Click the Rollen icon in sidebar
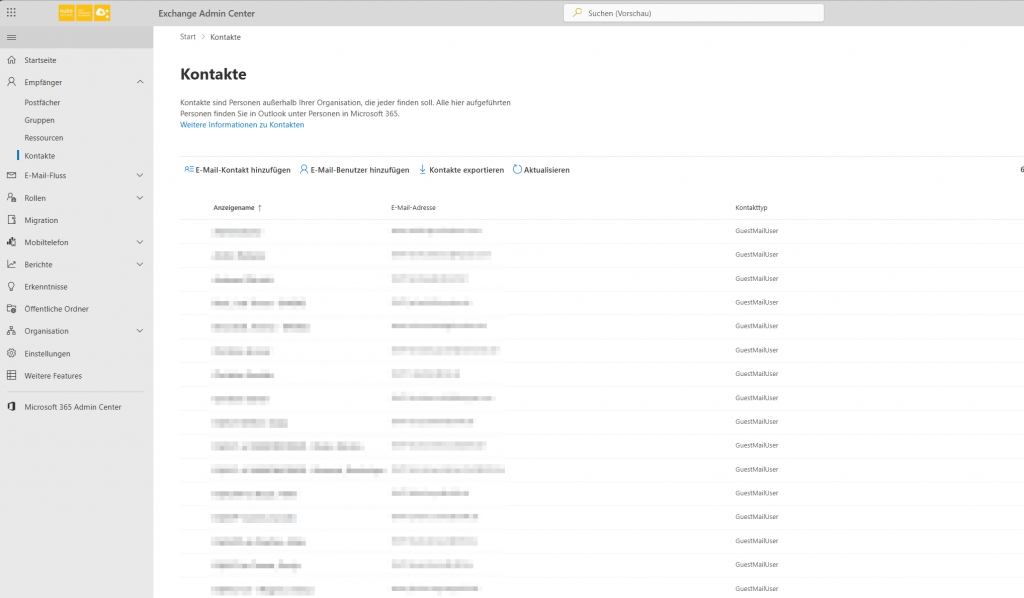 (x=11, y=198)
